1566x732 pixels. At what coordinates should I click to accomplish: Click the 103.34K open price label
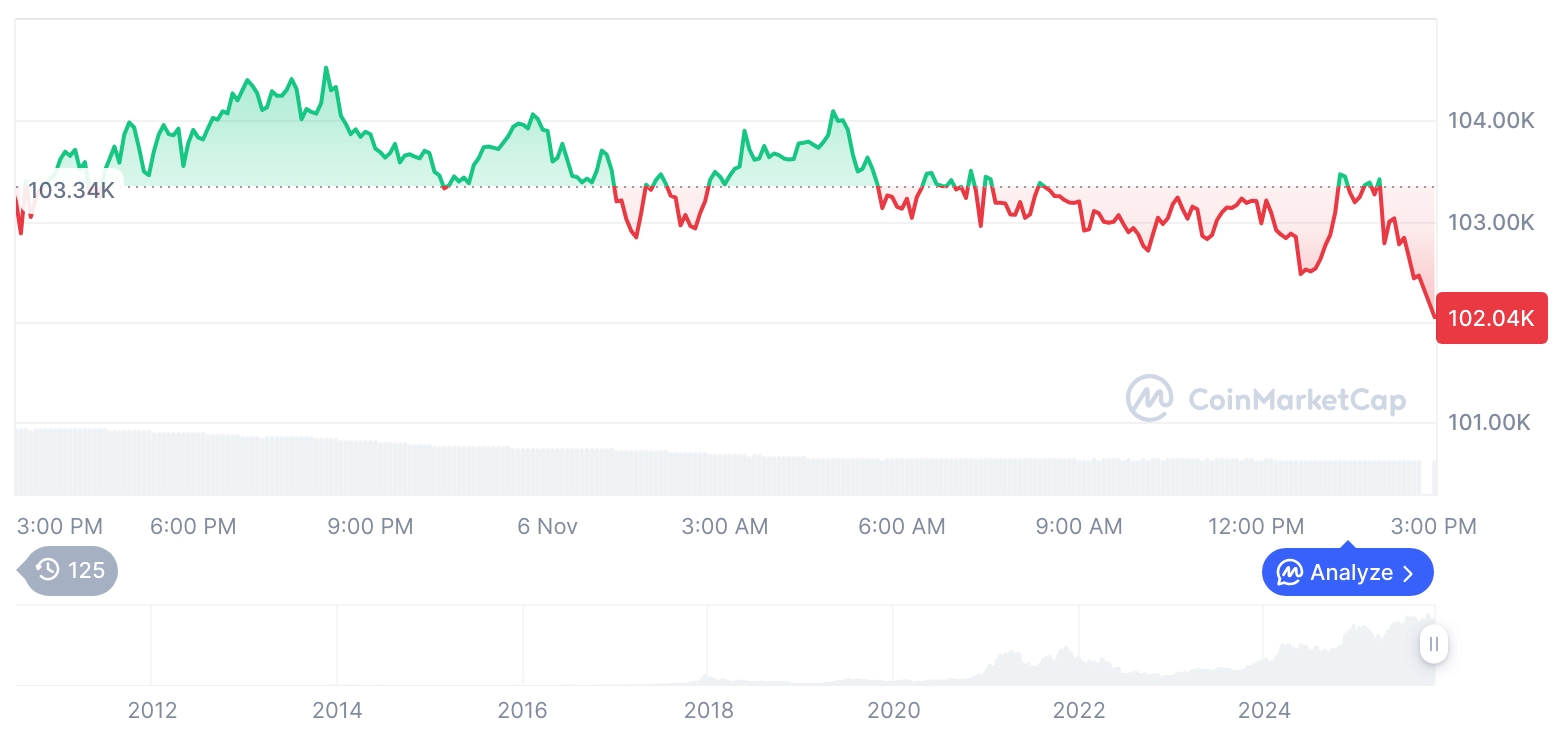tap(71, 190)
